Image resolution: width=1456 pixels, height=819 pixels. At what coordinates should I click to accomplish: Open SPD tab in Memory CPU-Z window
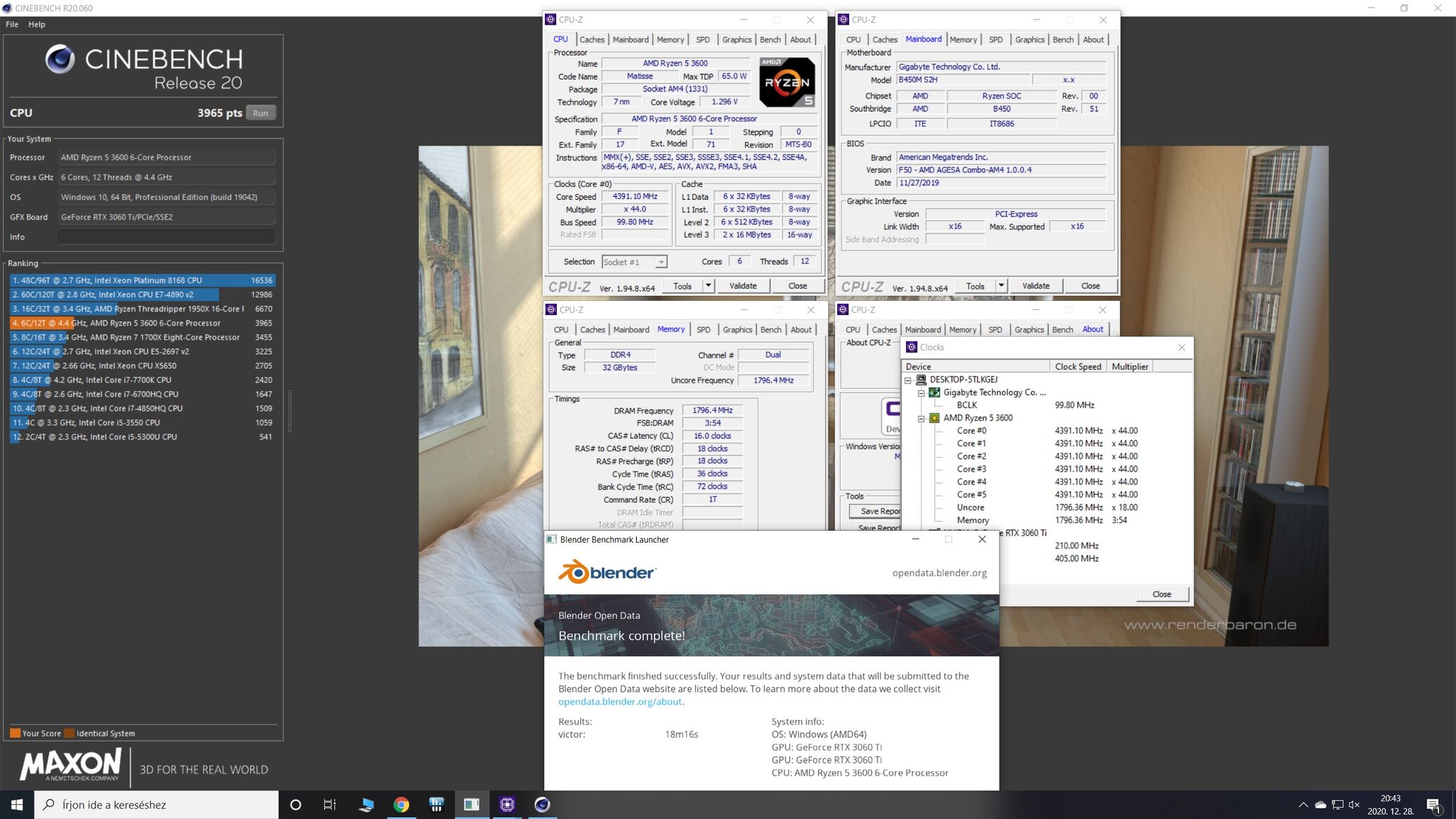703,330
